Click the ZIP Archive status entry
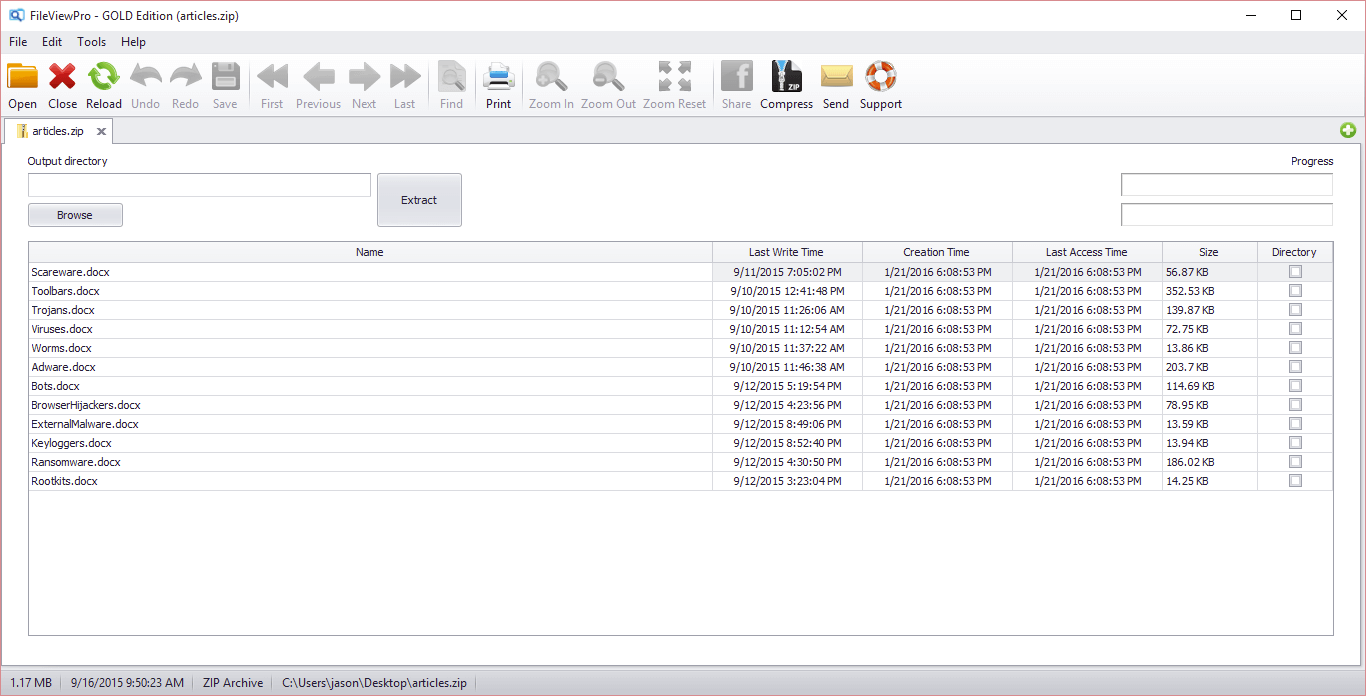 233,683
